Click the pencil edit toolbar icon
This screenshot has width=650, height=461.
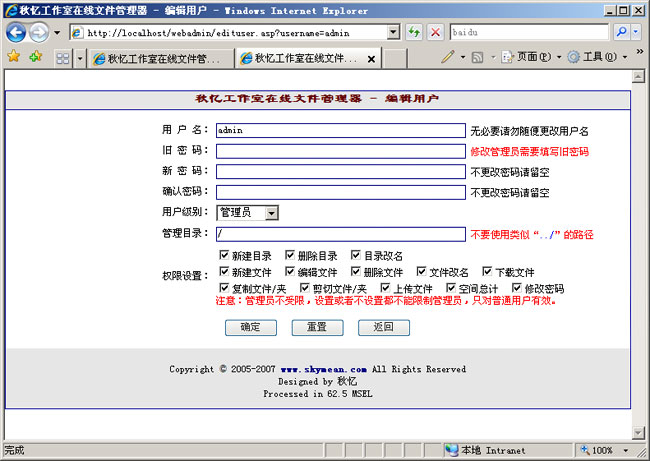[x=448, y=57]
